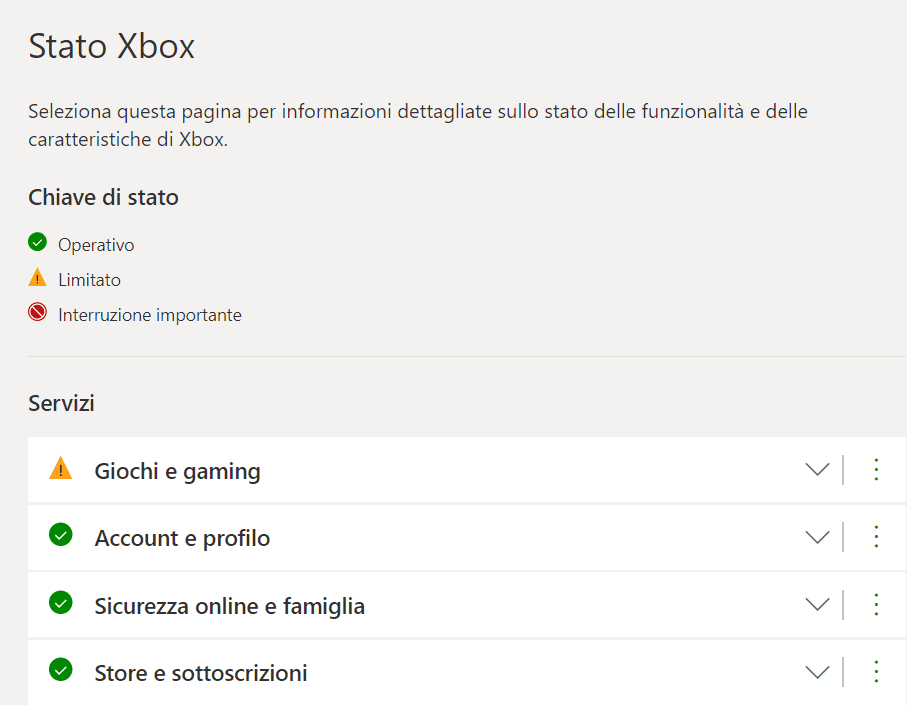Expand the Sicurezza online e famiglia chevron
Image resolution: width=907 pixels, height=705 pixels.
coord(817,605)
